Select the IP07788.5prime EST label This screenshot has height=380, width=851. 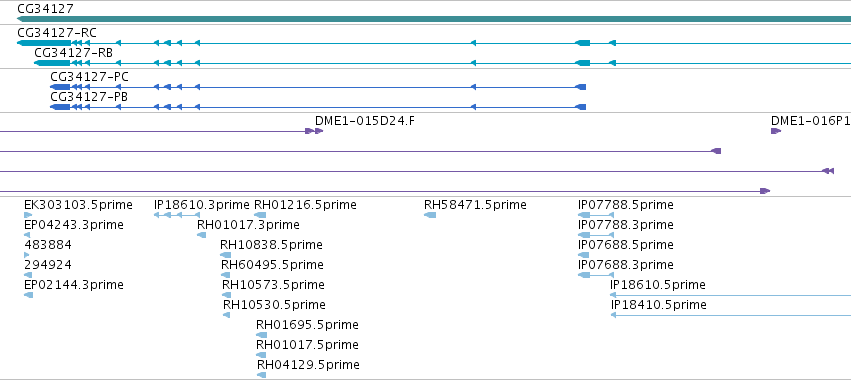626,205
